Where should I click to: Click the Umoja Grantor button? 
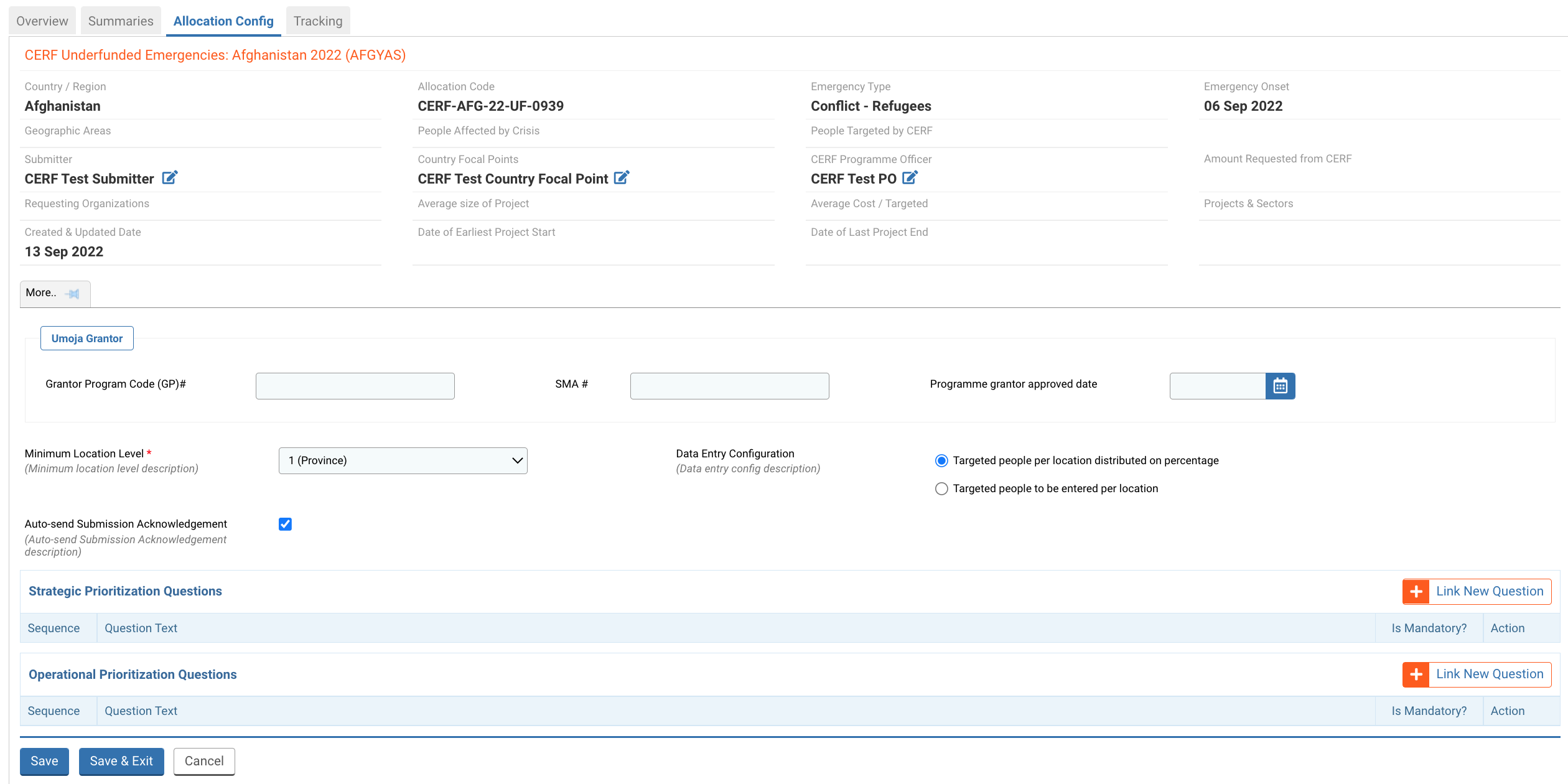(86, 338)
